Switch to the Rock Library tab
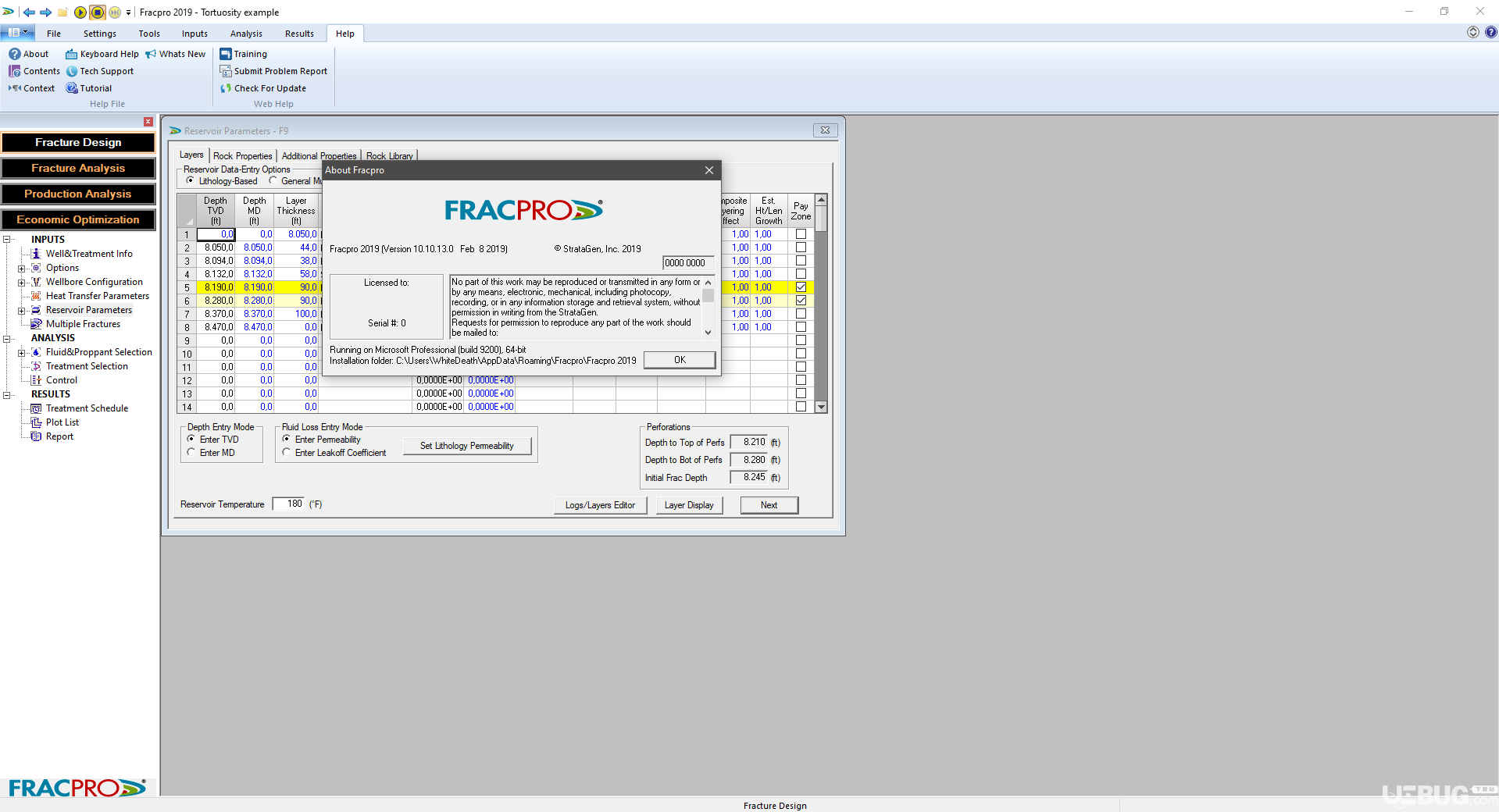1499x812 pixels. [x=390, y=156]
